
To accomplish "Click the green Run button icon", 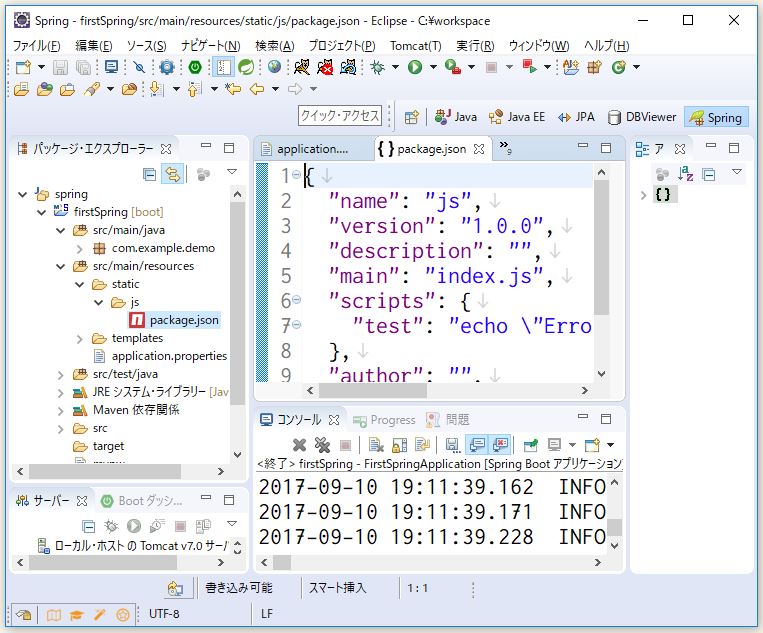I will 415,67.
